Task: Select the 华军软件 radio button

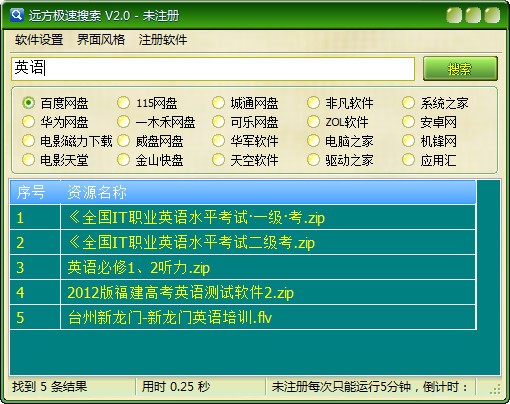Action: pyautogui.click(x=218, y=141)
